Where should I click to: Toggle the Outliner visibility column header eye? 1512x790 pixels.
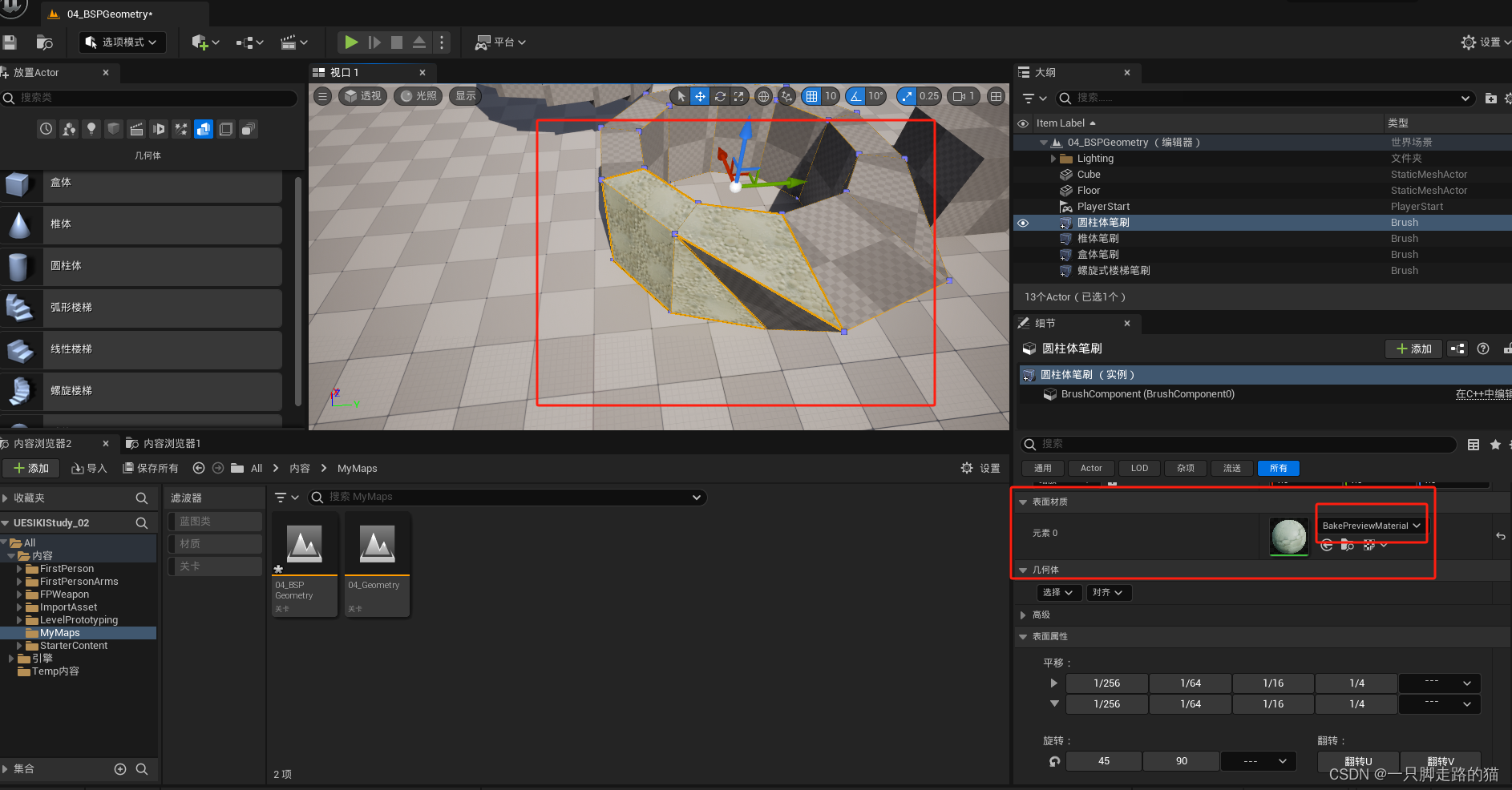1023,123
